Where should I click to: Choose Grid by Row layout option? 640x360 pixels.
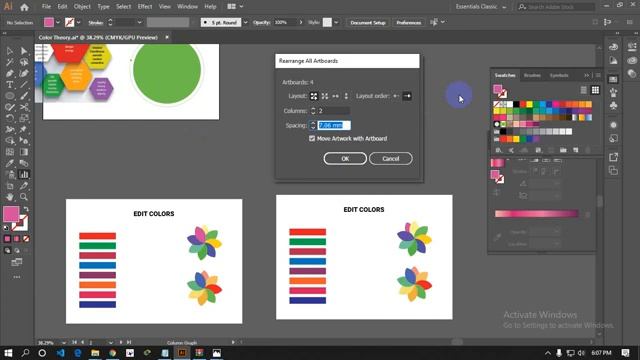(313, 96)
